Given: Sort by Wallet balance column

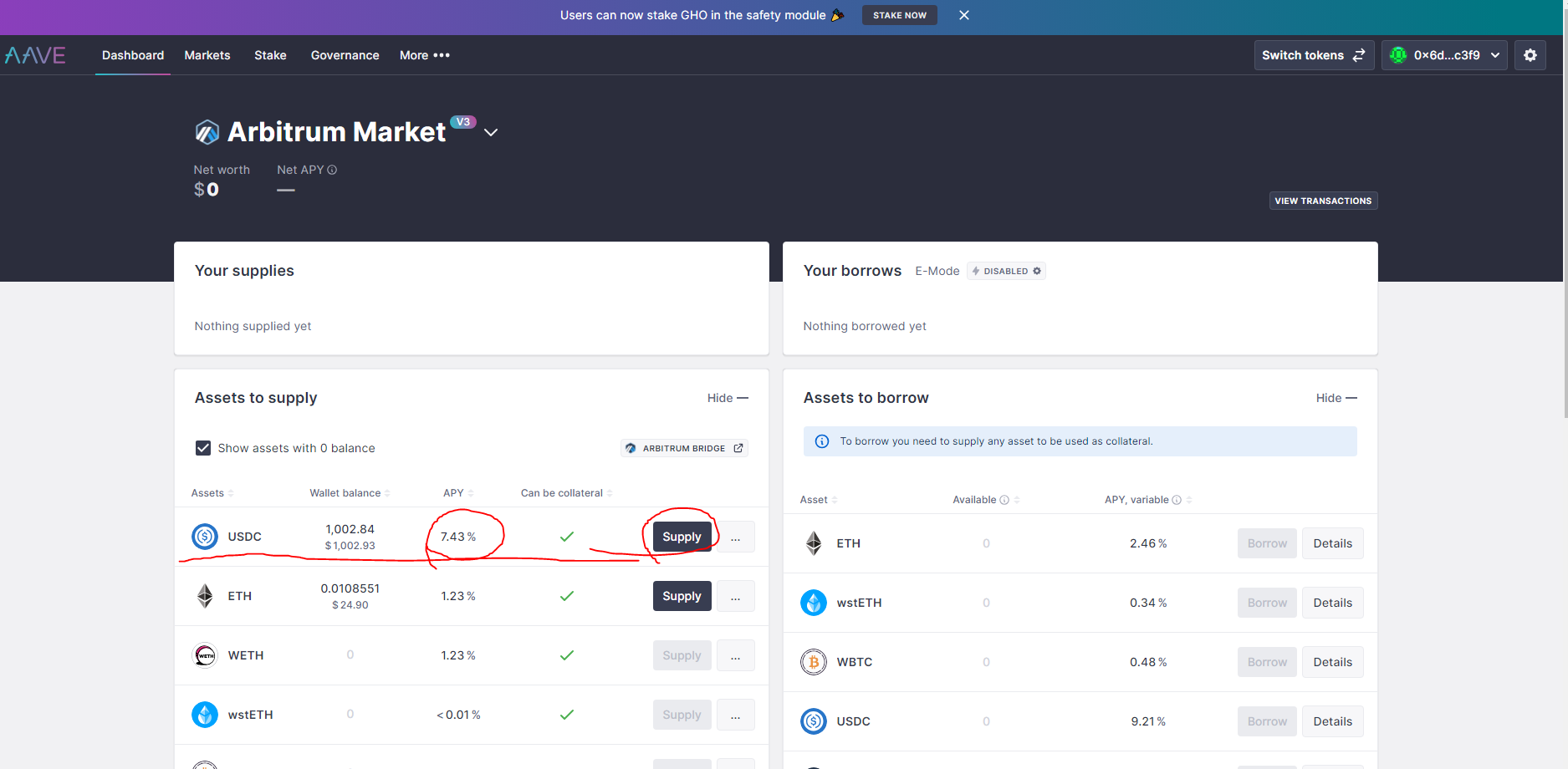Looking at the screenshot, I should click(x=350, y=493).
